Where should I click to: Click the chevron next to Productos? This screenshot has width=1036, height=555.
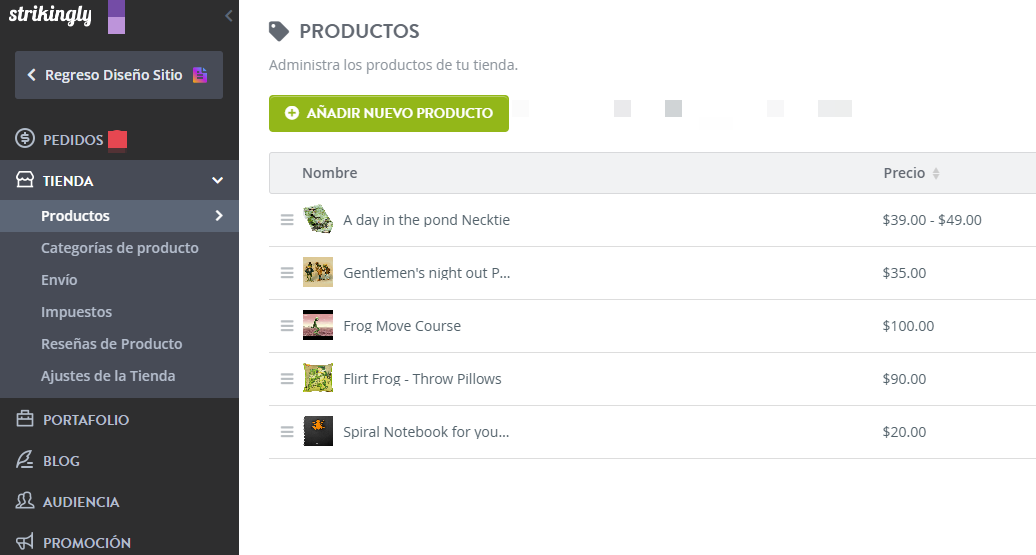[x=219, y=215]
